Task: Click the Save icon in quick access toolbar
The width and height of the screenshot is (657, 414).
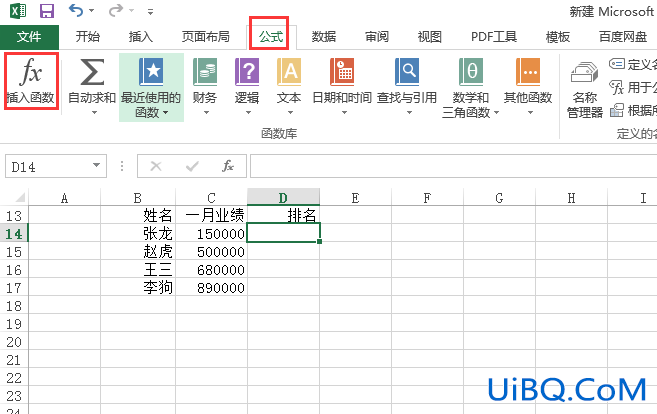Action: click(47, 10)
